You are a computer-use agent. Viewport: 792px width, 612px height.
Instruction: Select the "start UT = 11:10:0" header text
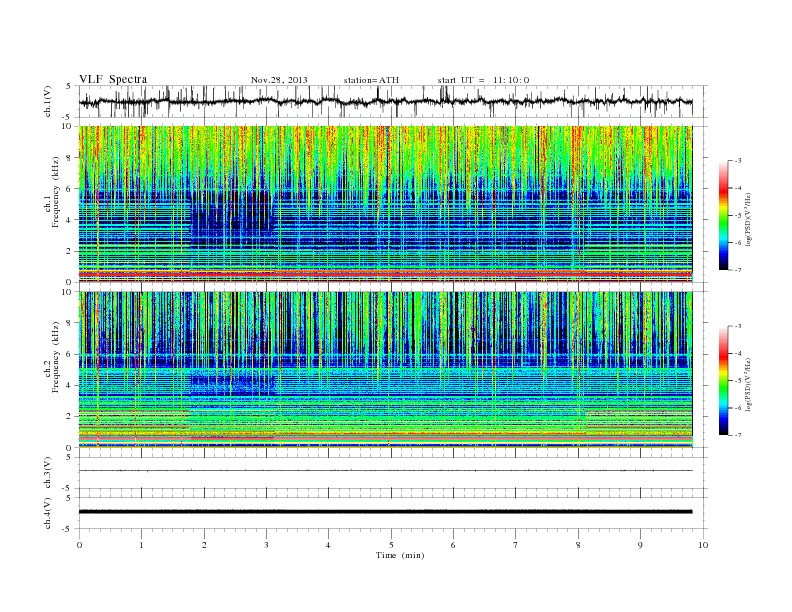click(483, 80)
